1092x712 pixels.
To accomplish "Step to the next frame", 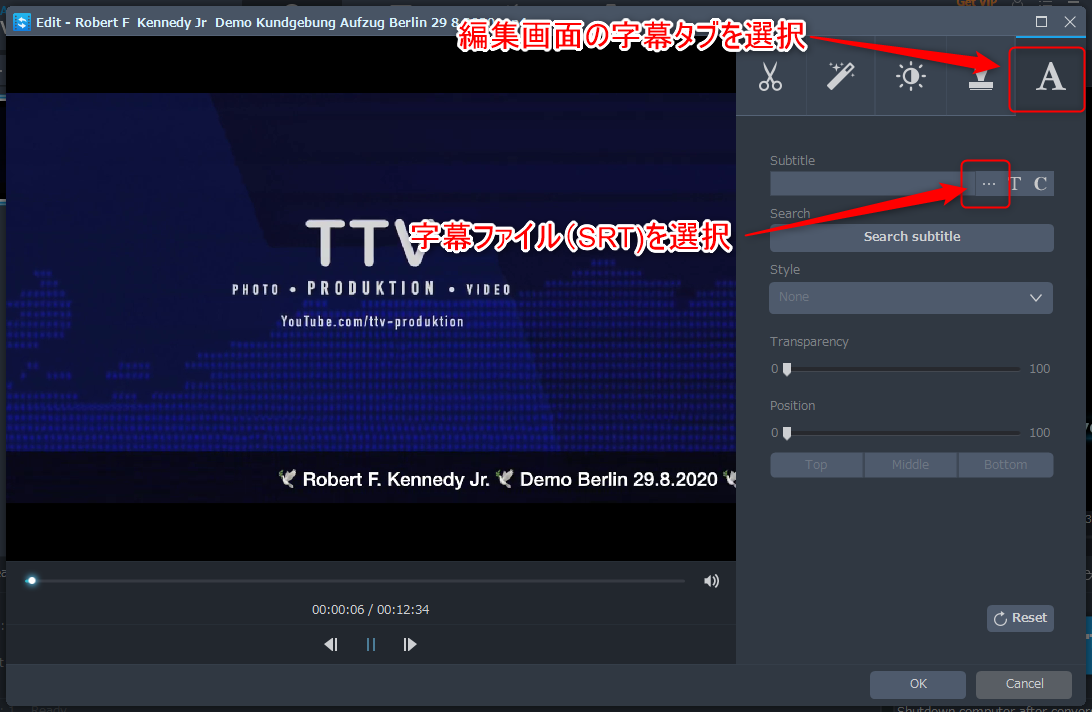I will pyautogui.click(x=410, y=645).
